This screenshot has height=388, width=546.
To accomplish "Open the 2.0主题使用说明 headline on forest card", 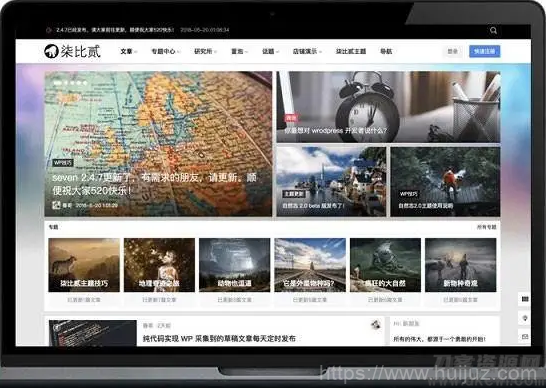I will (426, 205).
